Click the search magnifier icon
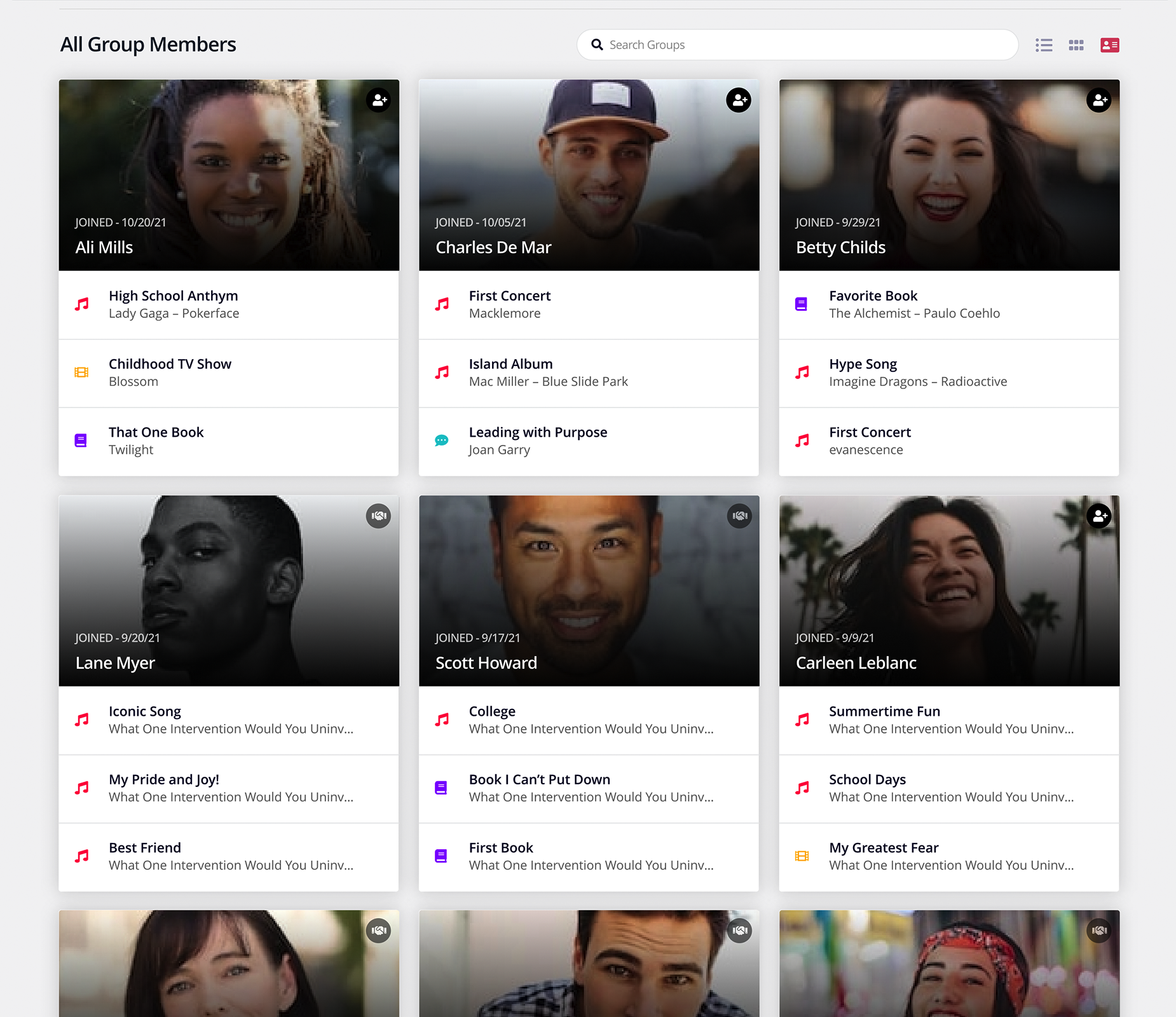Viewport: 1176px width, 1017px height. (597, 44)
